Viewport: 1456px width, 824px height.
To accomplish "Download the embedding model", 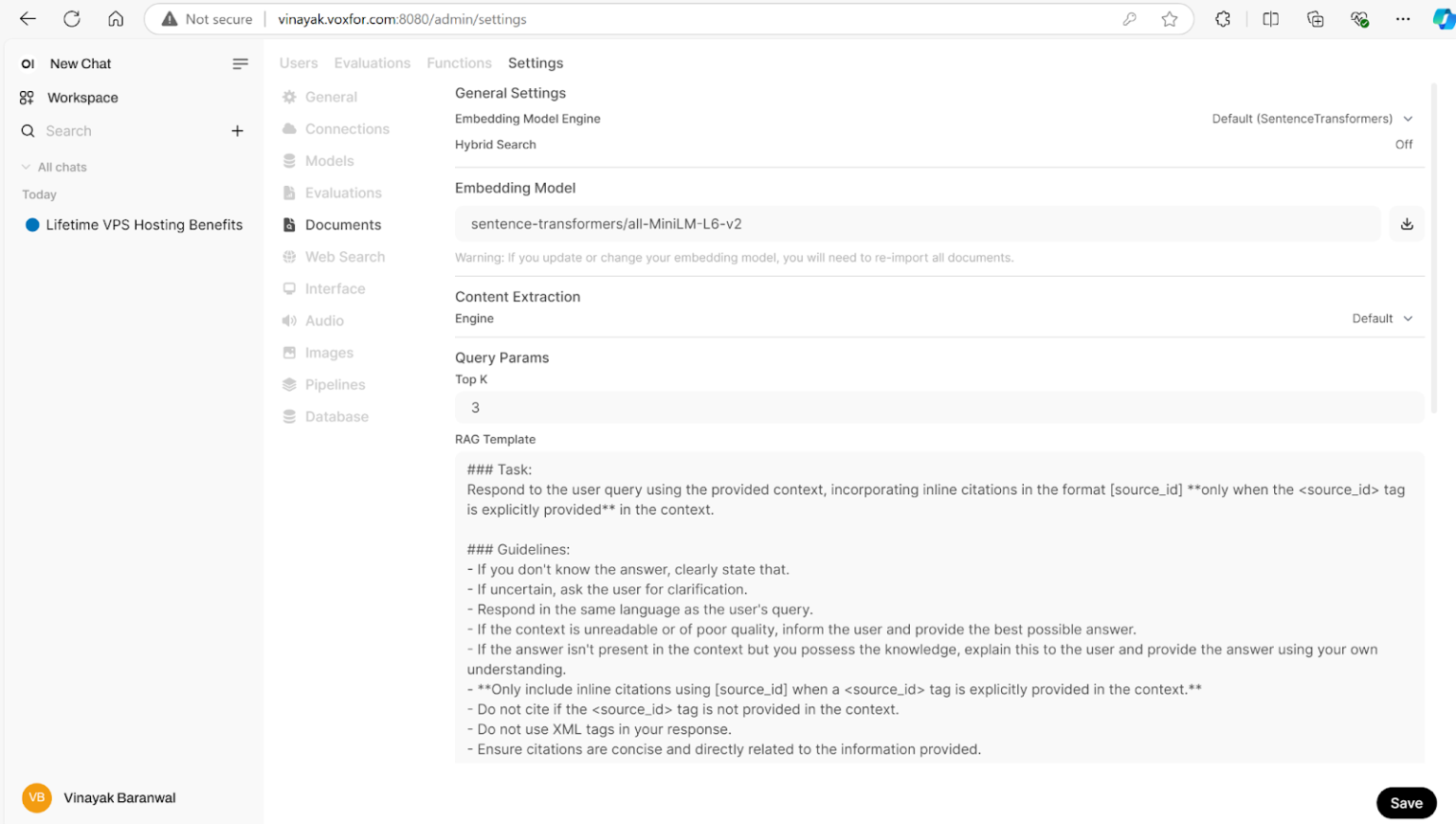I will [x=1407, y=224].
